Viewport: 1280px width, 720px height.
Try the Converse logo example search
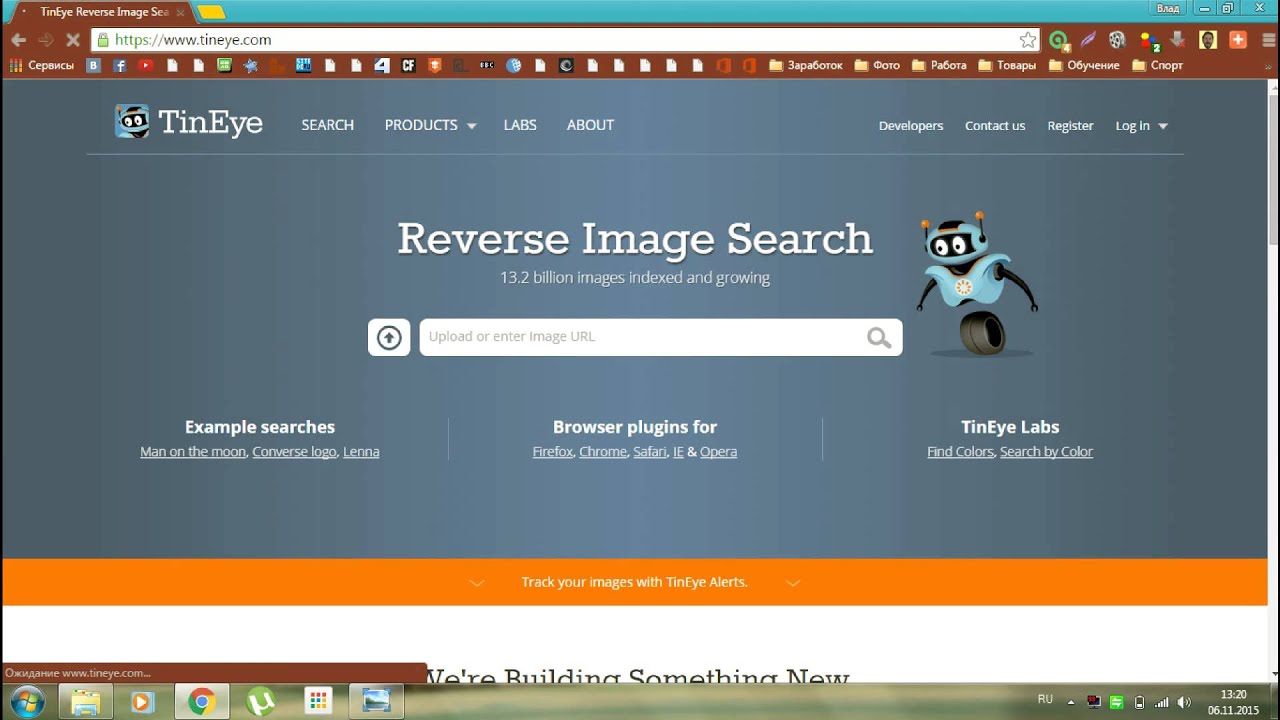pyautogui.click(x=294, y=452)
